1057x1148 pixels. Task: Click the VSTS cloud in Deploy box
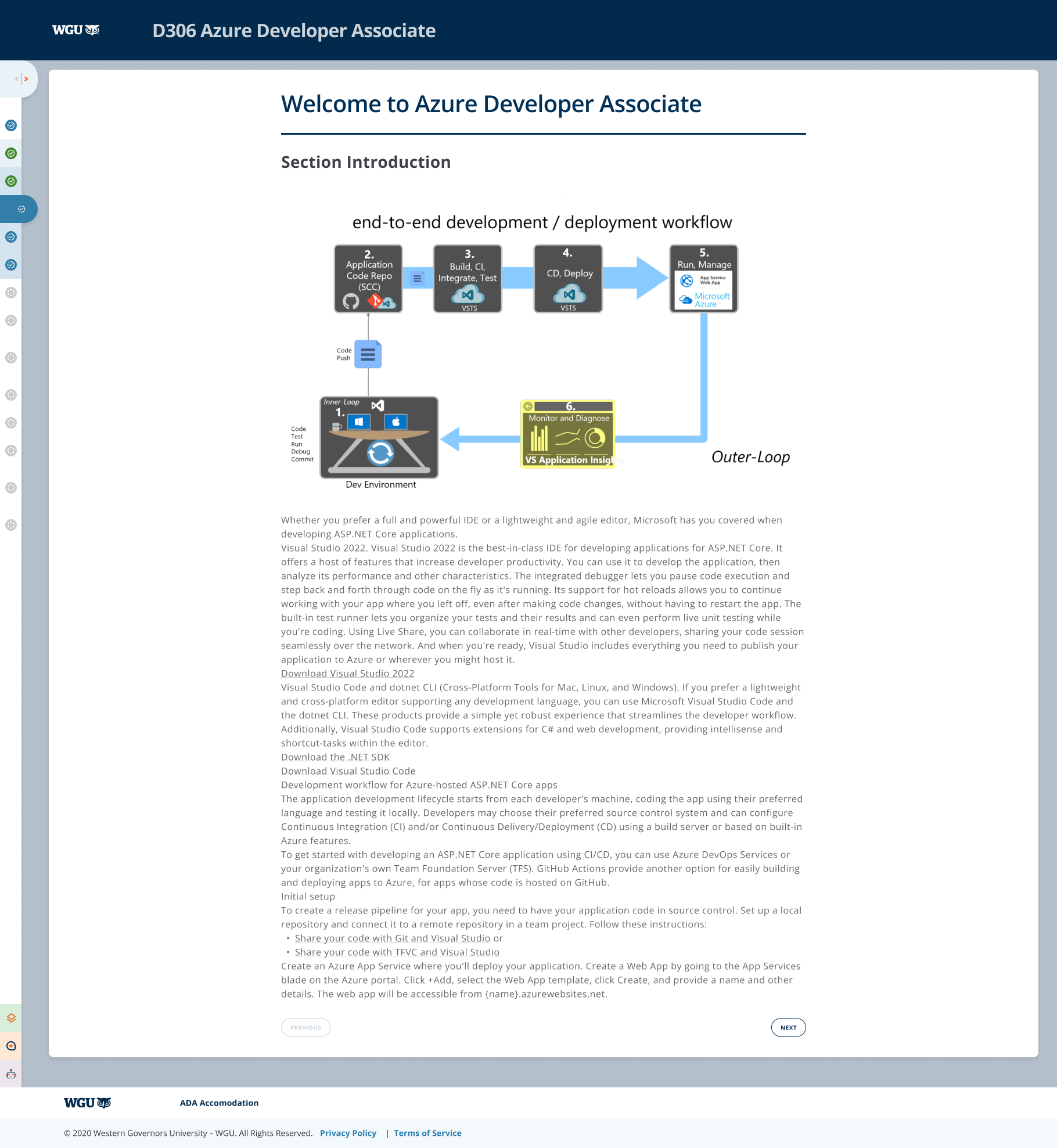[x=569, y=294]
